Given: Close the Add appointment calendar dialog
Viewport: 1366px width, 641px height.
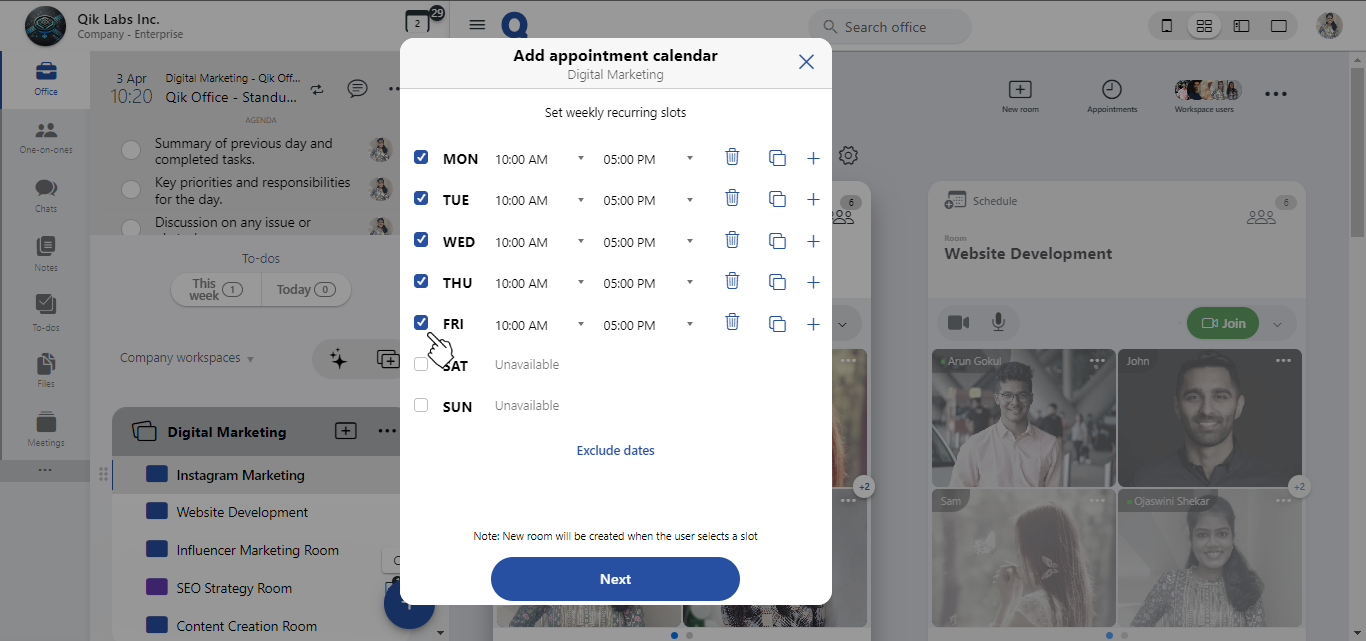Looking at the screenshot, I should (x=806, y=62).
